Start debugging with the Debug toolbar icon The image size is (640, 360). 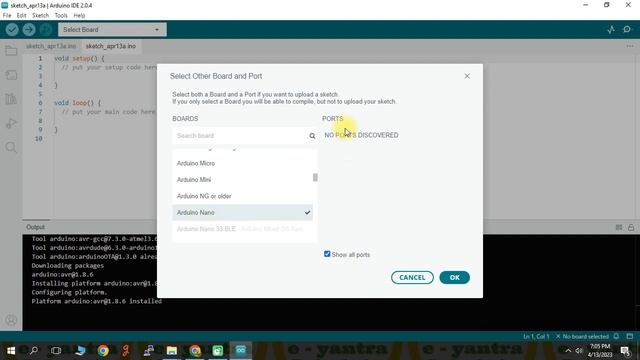(46, 29)
